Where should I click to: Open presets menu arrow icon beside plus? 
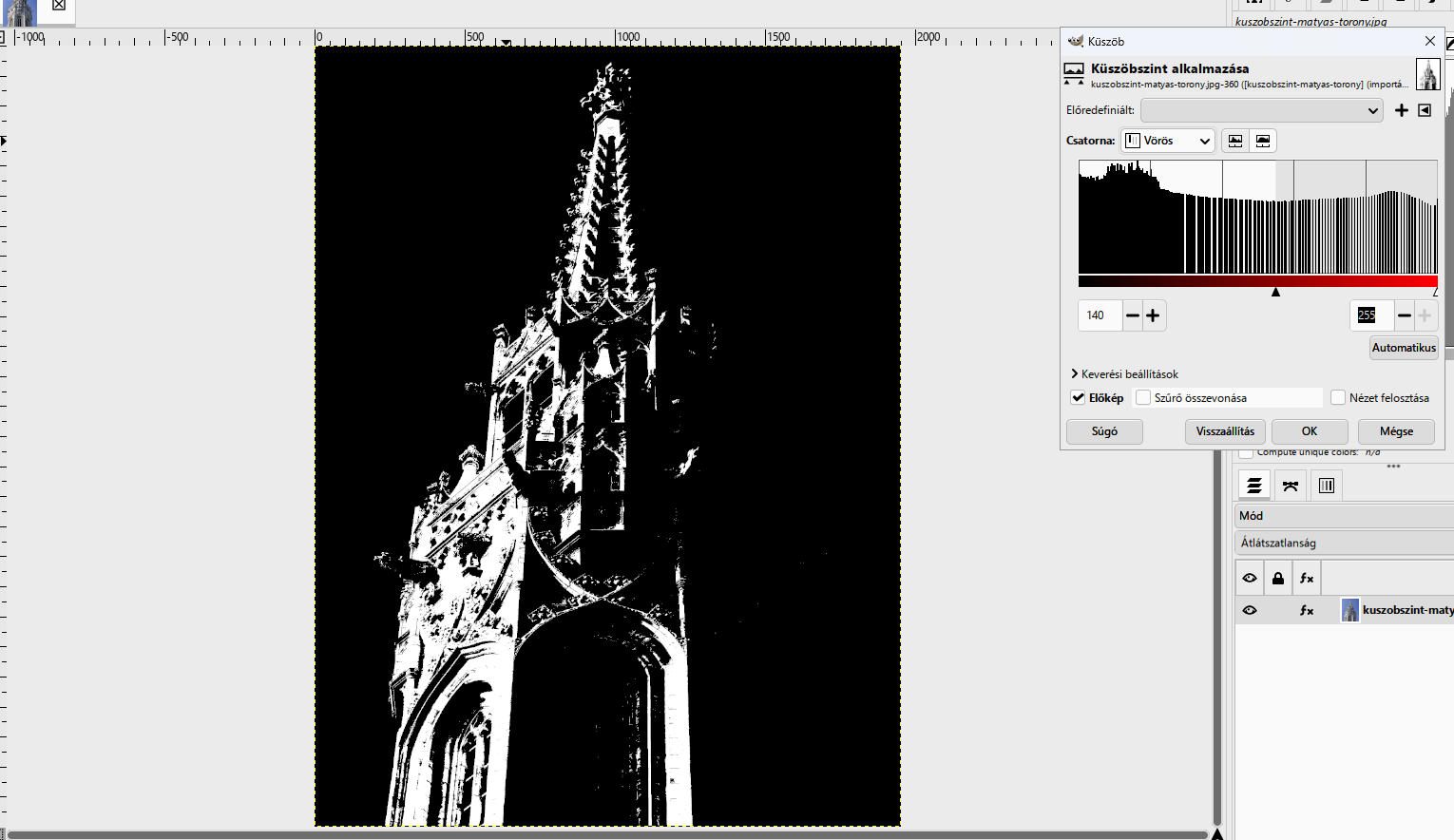[x=1425, y=110]
